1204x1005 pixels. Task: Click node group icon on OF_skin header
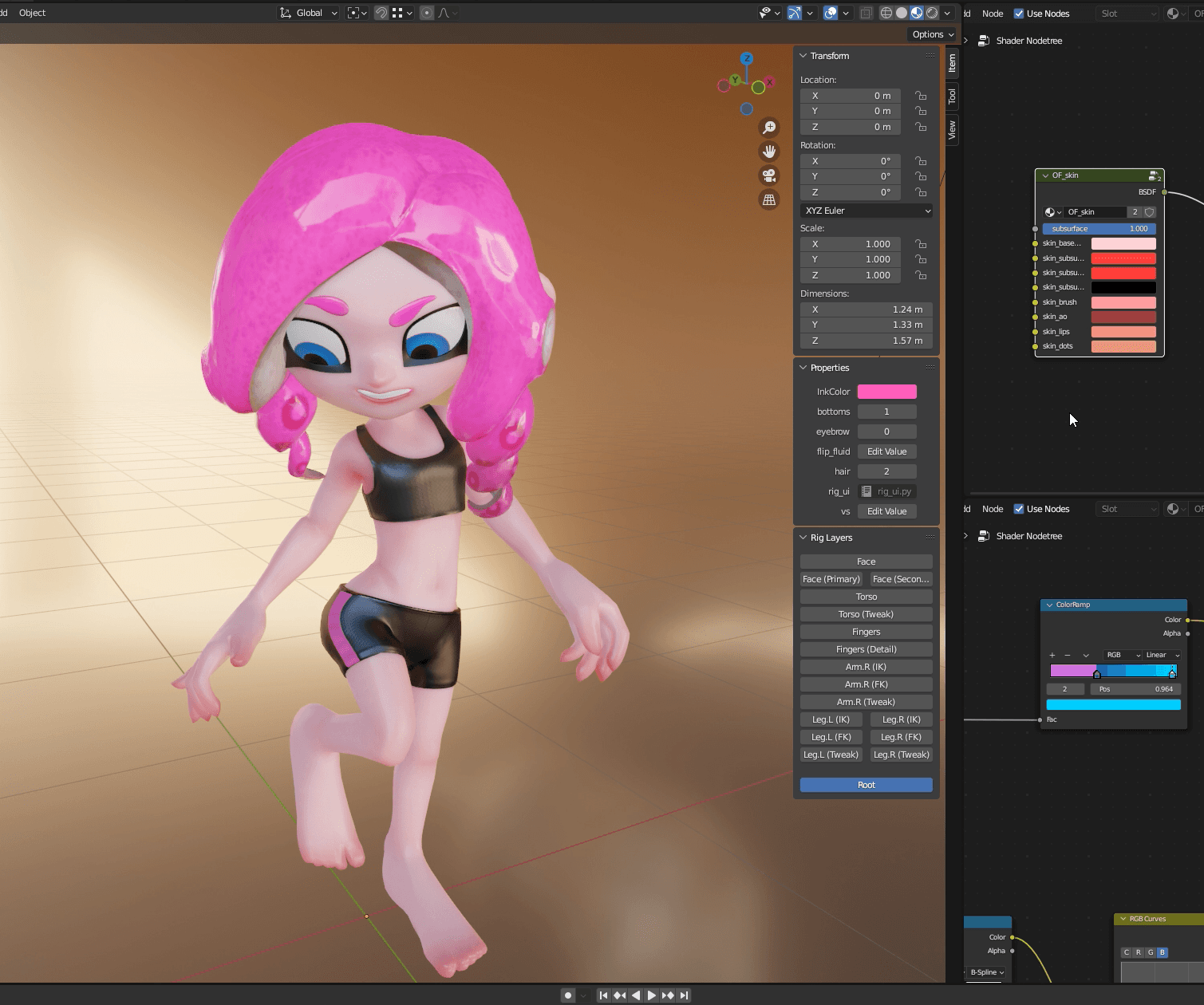(1154, 175)
